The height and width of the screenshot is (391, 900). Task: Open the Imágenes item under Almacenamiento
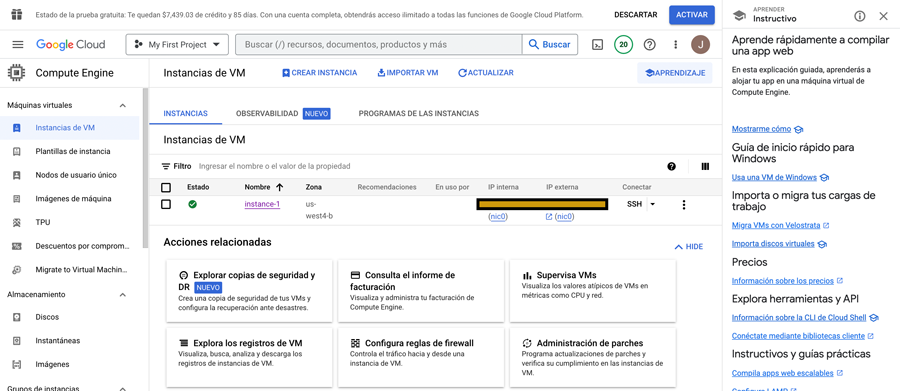(69, 364)
